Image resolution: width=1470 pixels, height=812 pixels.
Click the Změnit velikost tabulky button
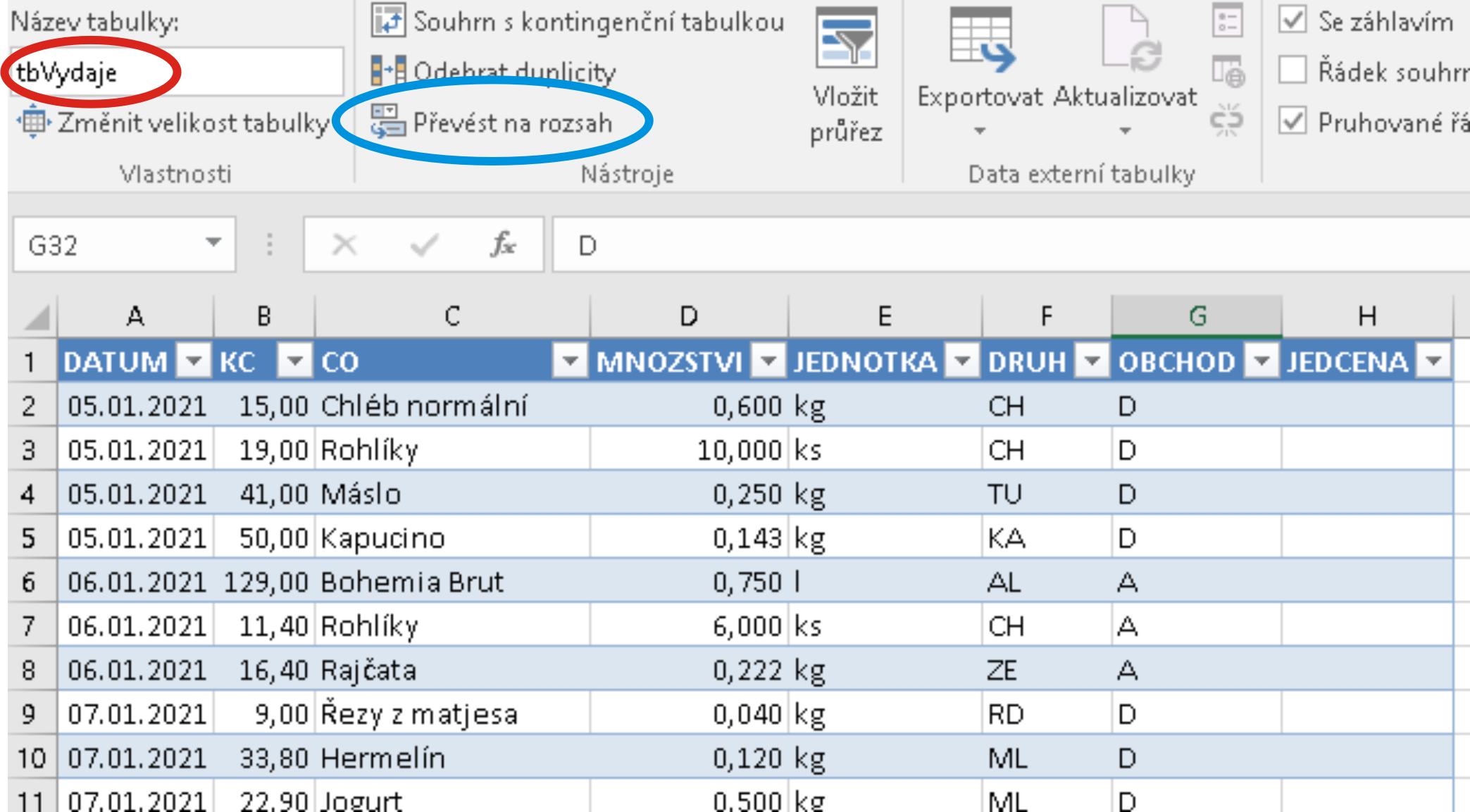[x=192, y=123]
